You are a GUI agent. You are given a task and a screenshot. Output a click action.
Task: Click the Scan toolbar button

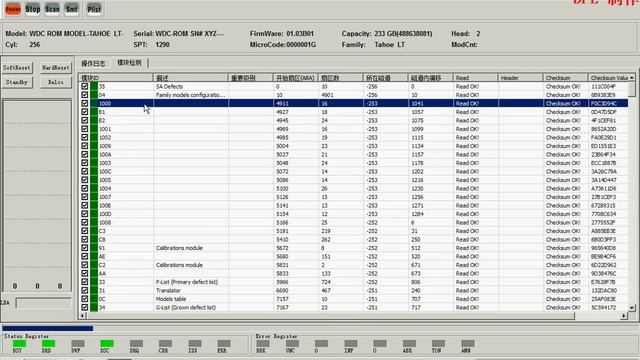click(52, 9)
